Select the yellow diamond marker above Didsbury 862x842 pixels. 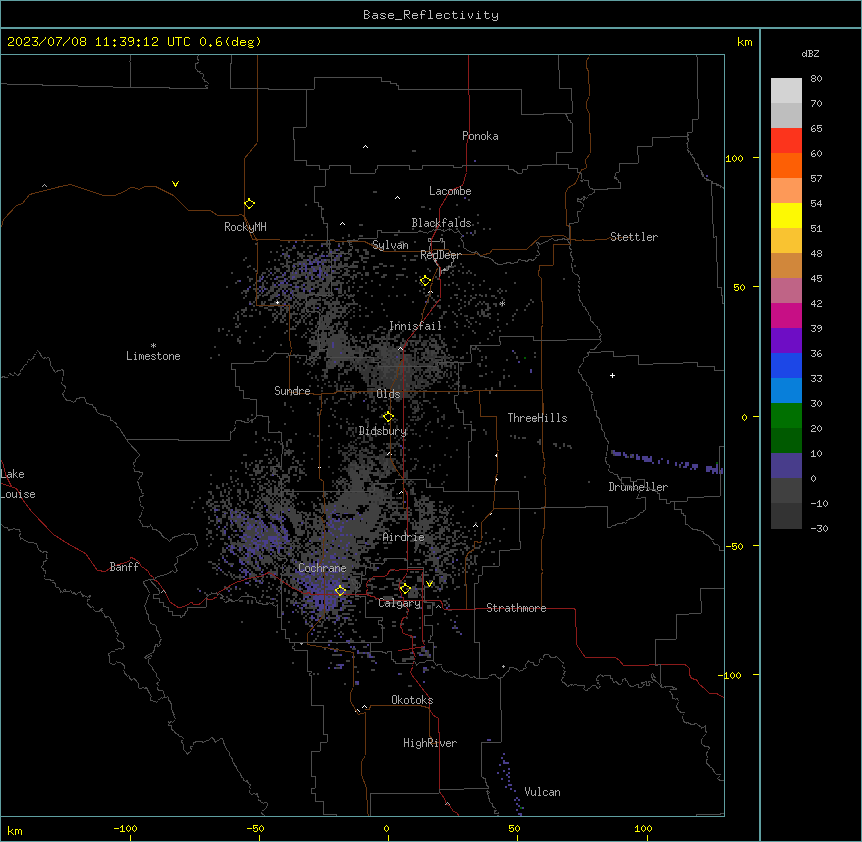(388, 417)
